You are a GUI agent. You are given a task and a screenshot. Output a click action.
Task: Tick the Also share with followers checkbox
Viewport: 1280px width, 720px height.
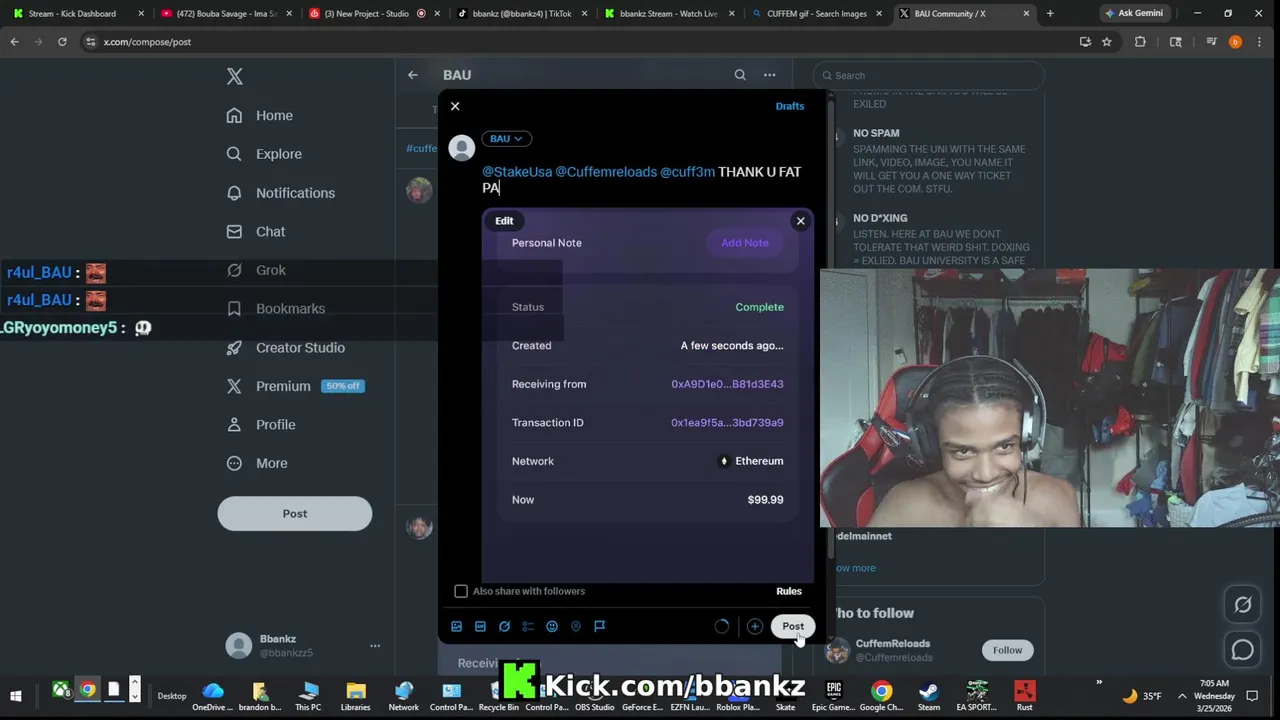[x=461, y=591]
